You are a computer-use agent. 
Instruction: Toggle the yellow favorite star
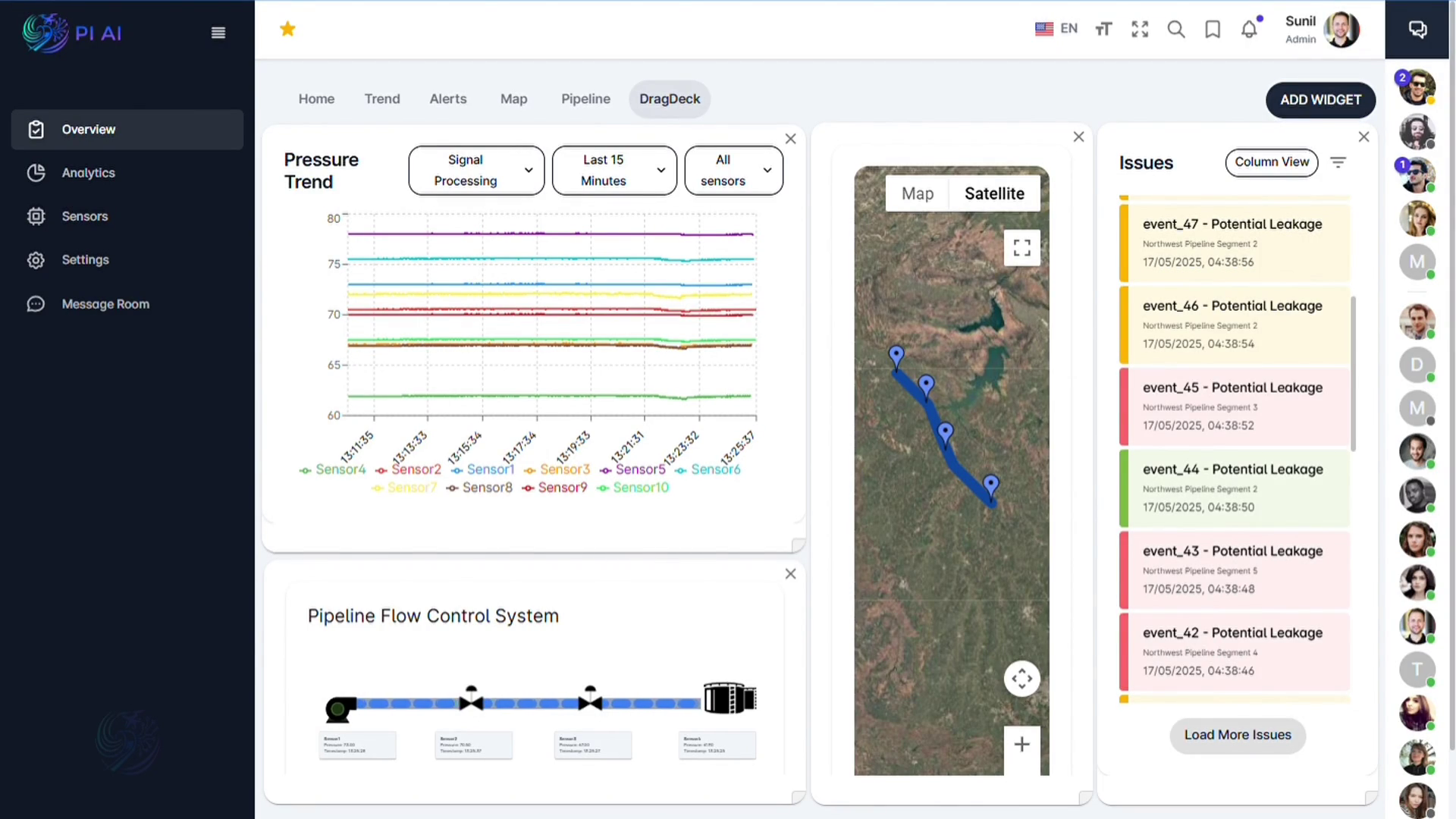(287, 28)
